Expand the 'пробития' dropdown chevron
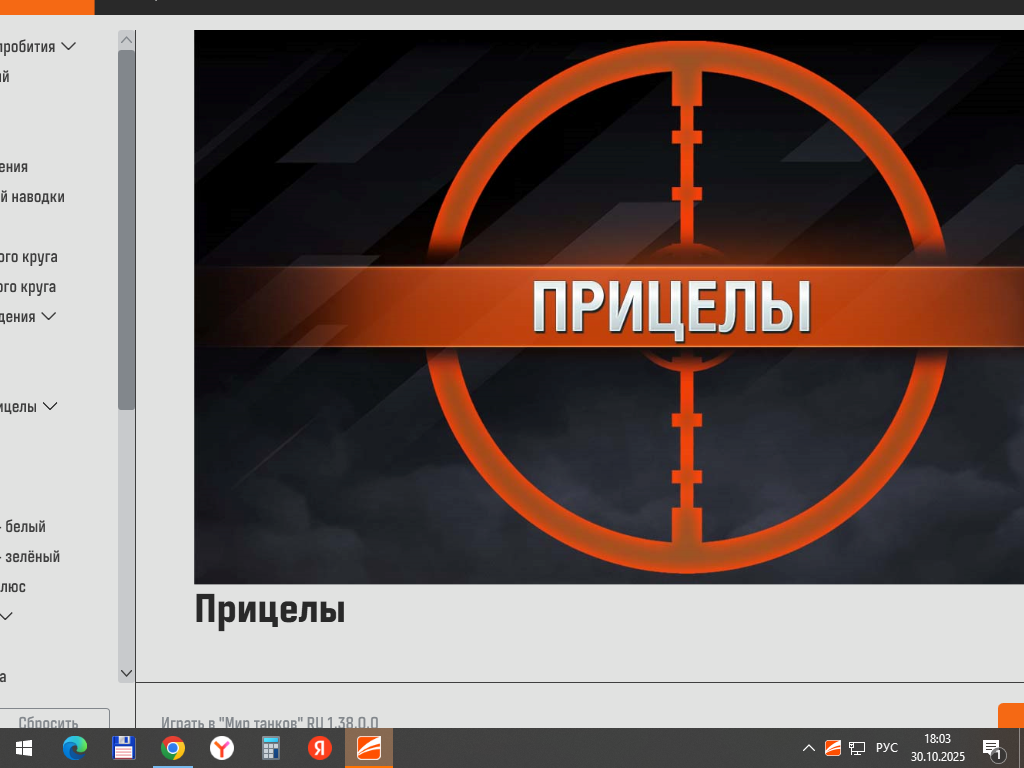This screenshot has width=1024, height=768. [x=69, y=46]
